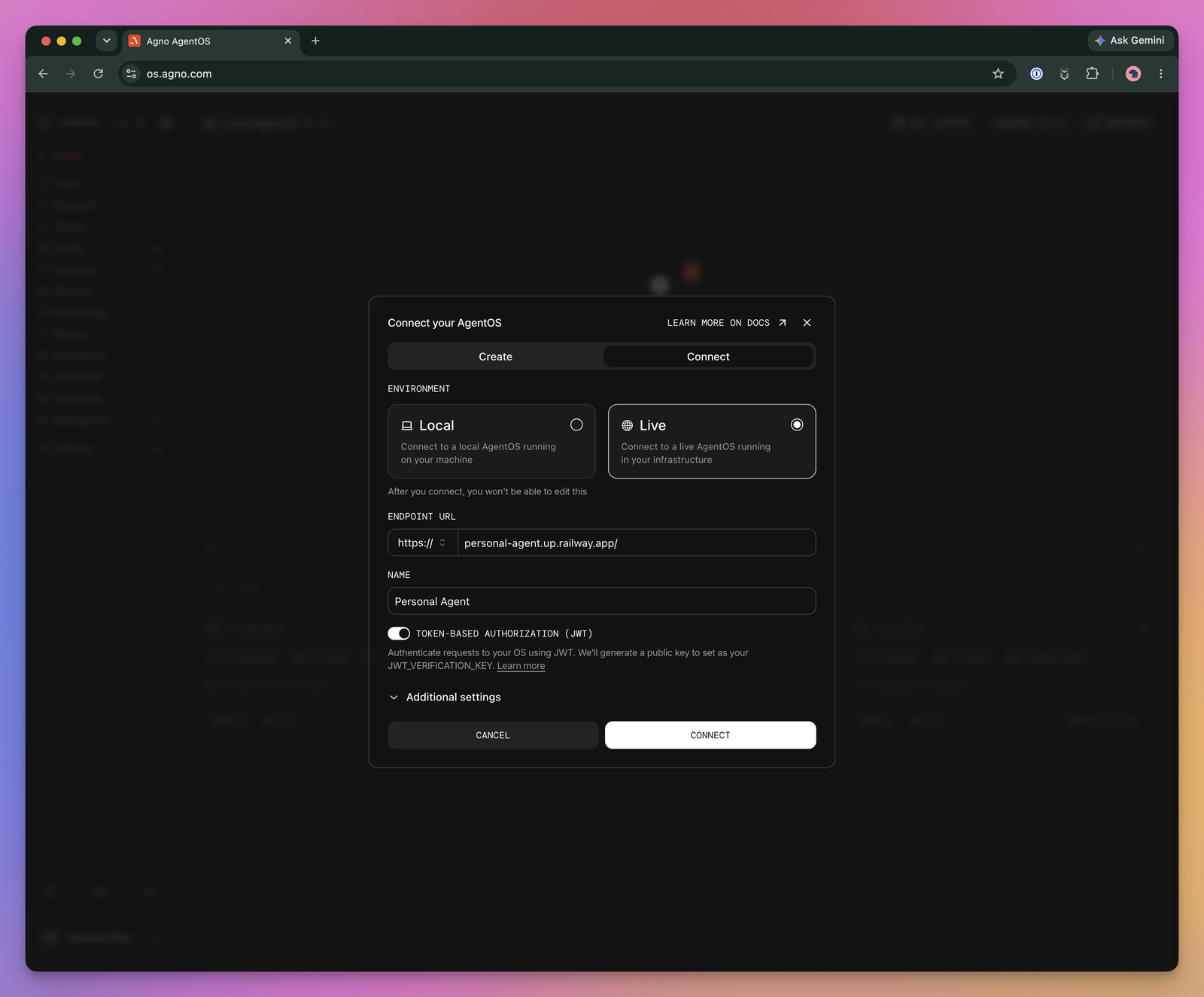Open the JWT Learn more link

click(x=521, y=666)
